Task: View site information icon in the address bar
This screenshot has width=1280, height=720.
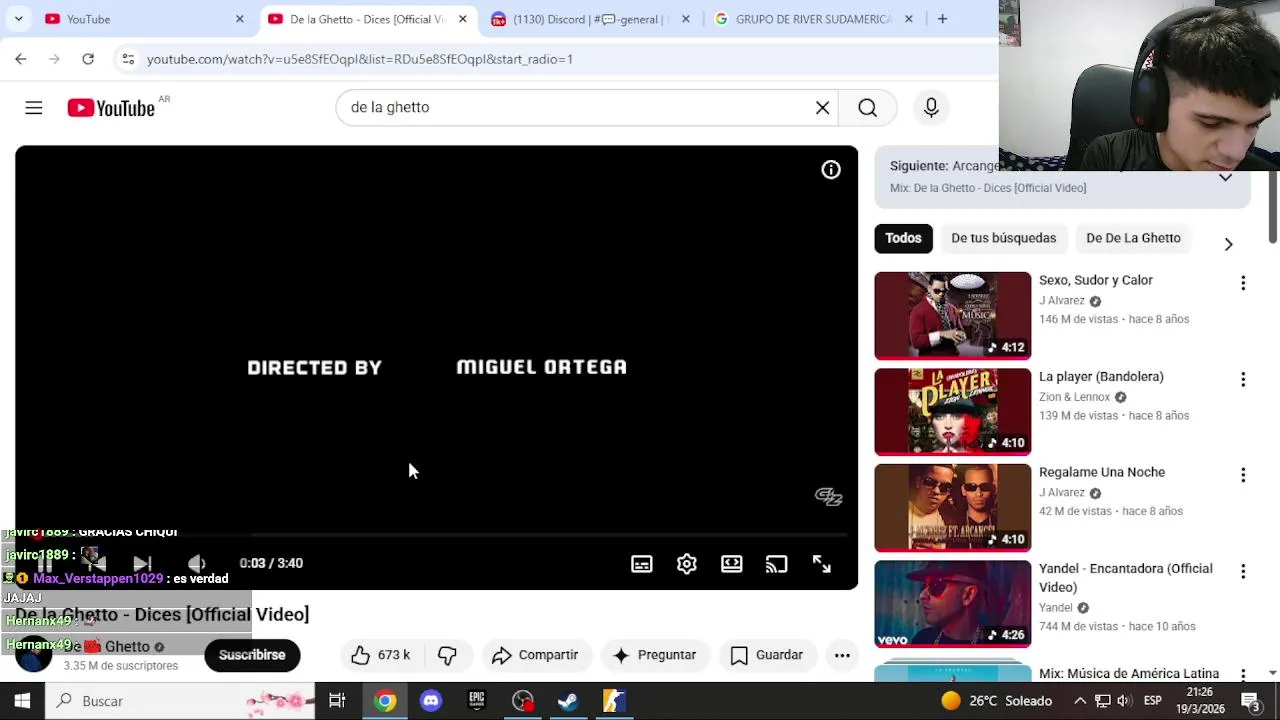Action: coord(128,59)
